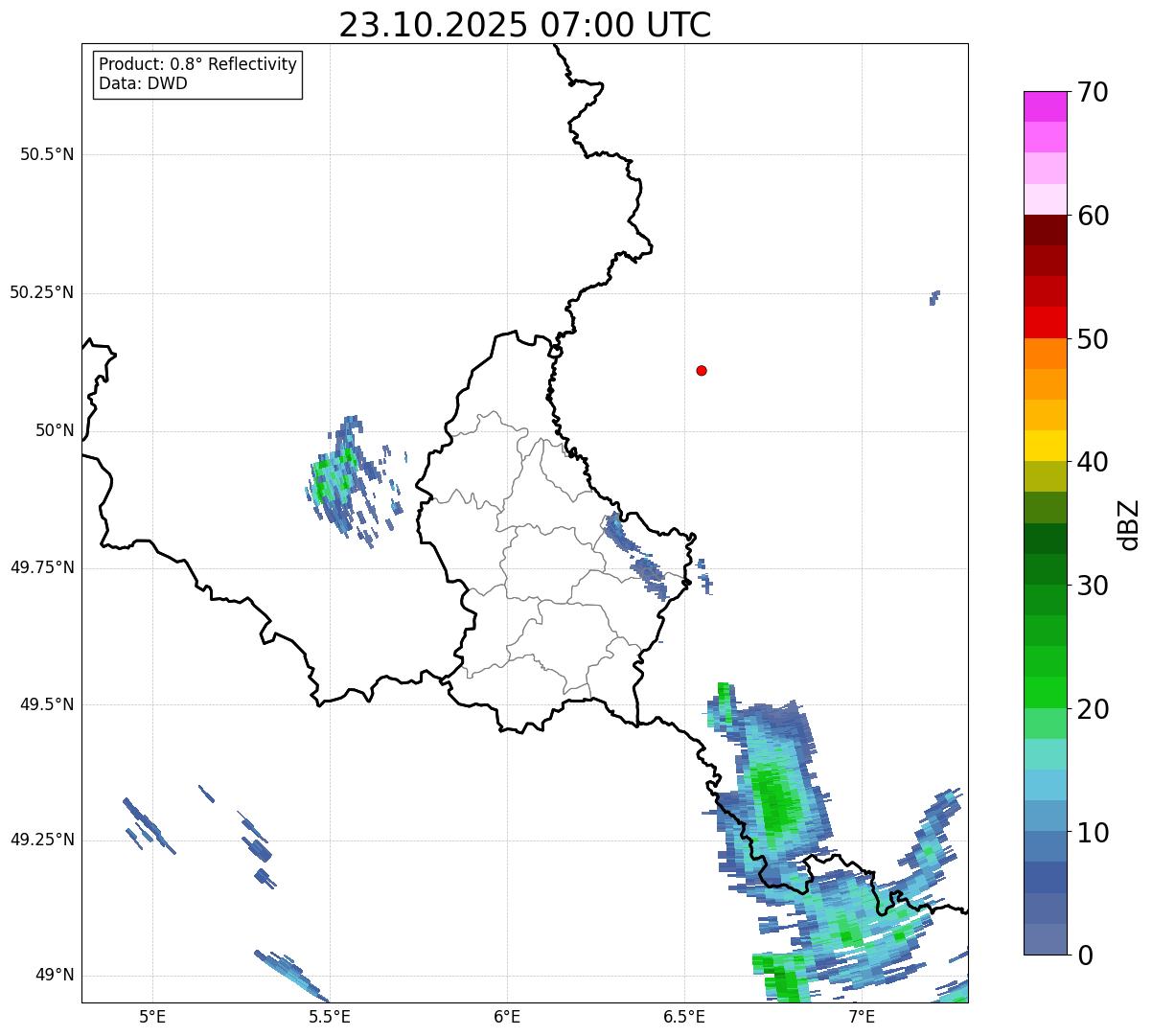Screen dimensions: 1152x1036
Task: Click the "5.5°E" longitude label
Action: point(330,1017)
